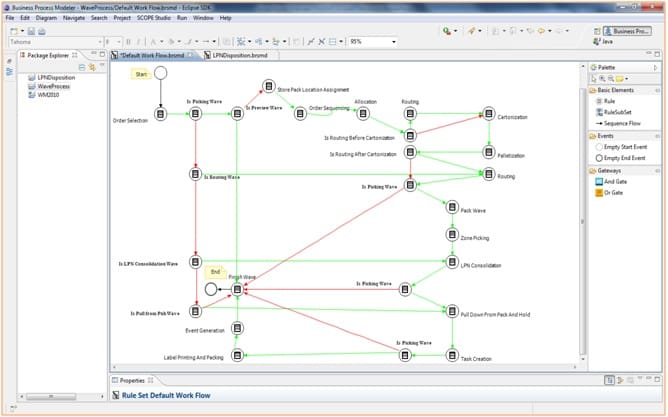Select the palette Zoom In tool
The image size is (668, 417).
click(602, 79)
